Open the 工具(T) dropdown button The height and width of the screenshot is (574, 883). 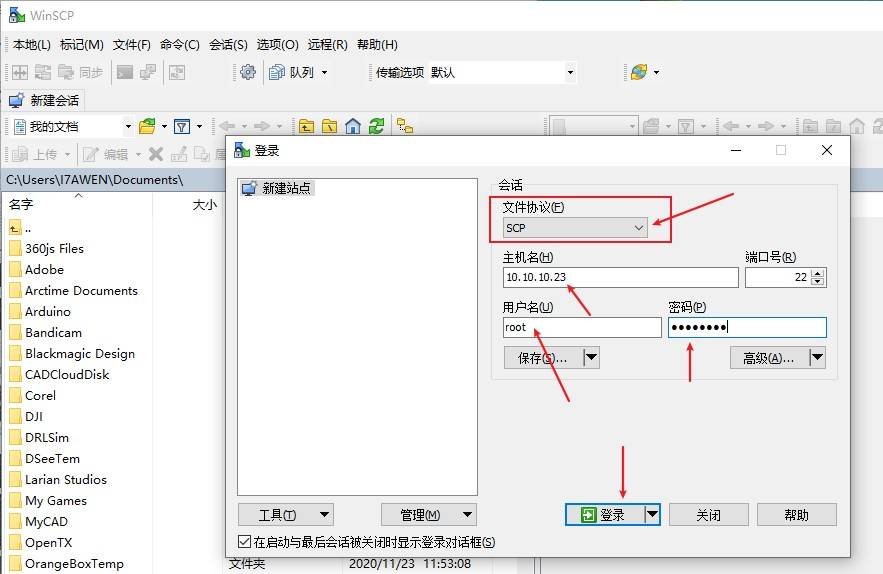(286, 515)
